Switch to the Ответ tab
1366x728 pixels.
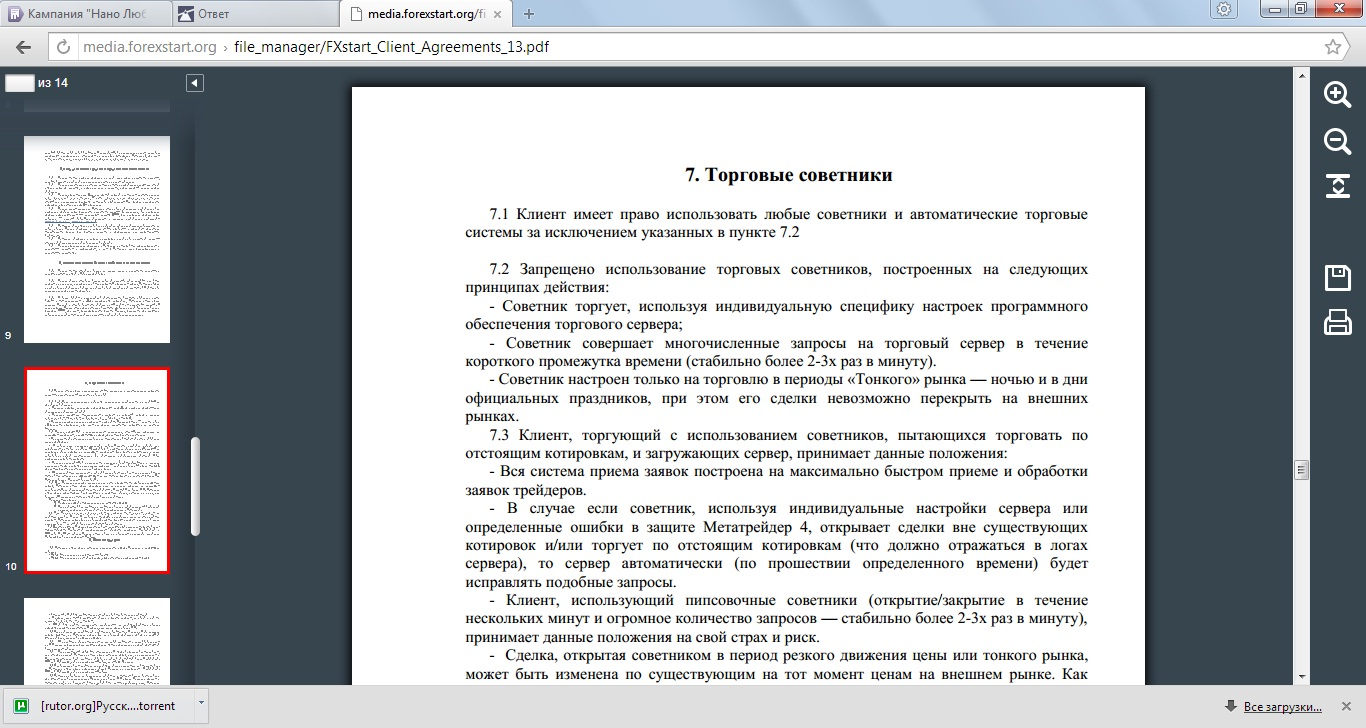tap(253, 14)
